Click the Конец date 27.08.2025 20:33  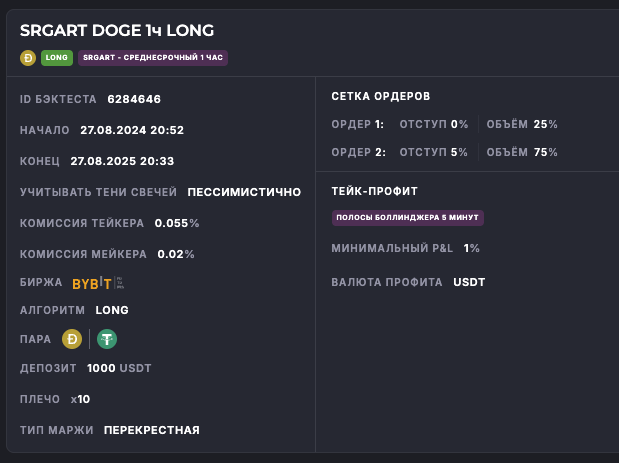(x=122, y=161)
